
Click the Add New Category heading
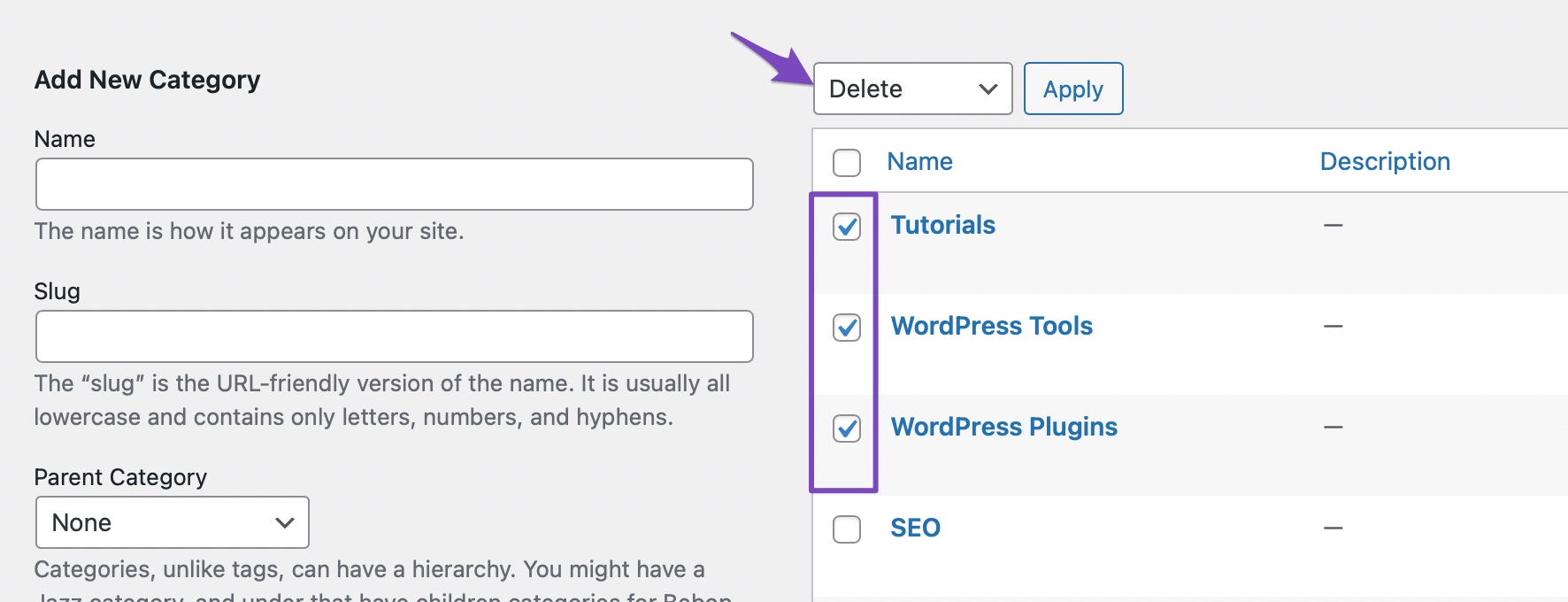148,80
